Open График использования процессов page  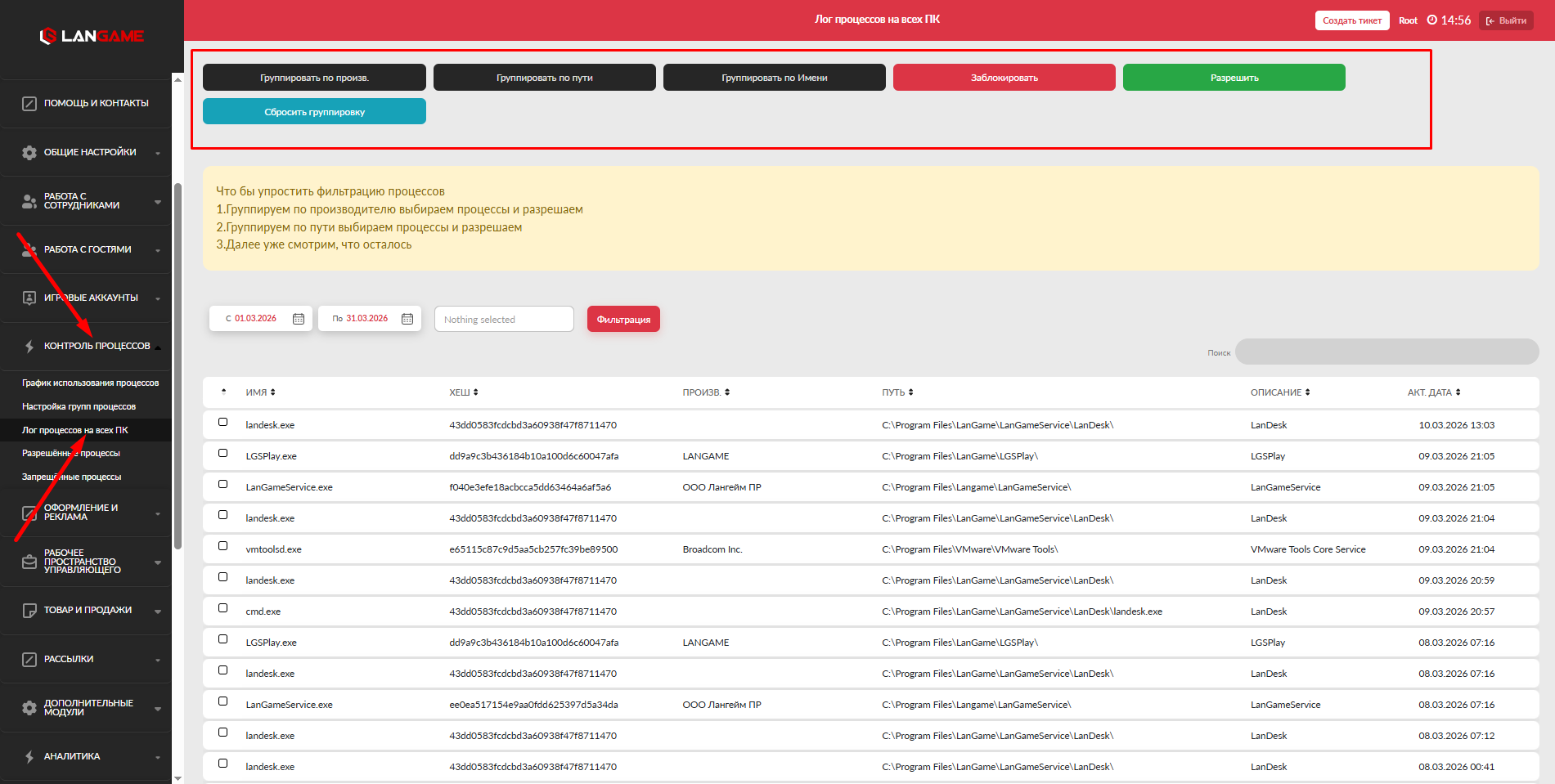tap(90, 383)
